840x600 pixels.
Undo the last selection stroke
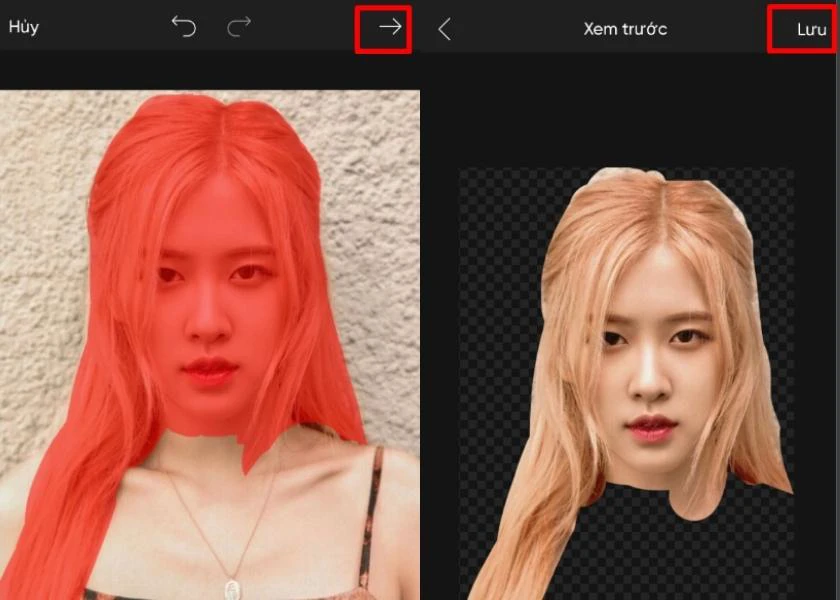184,26
